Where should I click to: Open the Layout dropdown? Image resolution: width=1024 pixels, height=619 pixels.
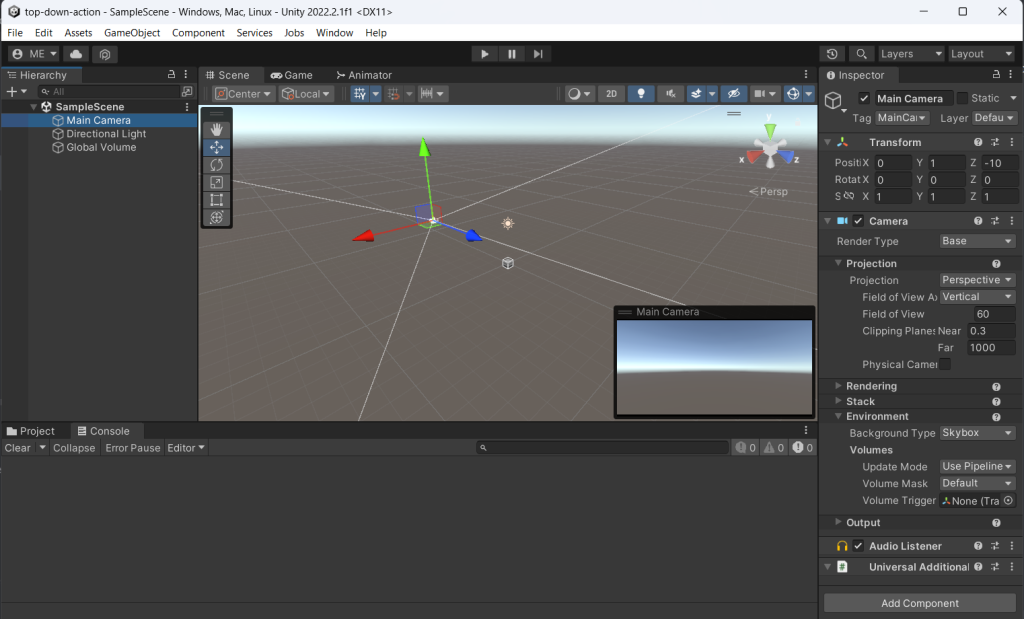[982, 54]
